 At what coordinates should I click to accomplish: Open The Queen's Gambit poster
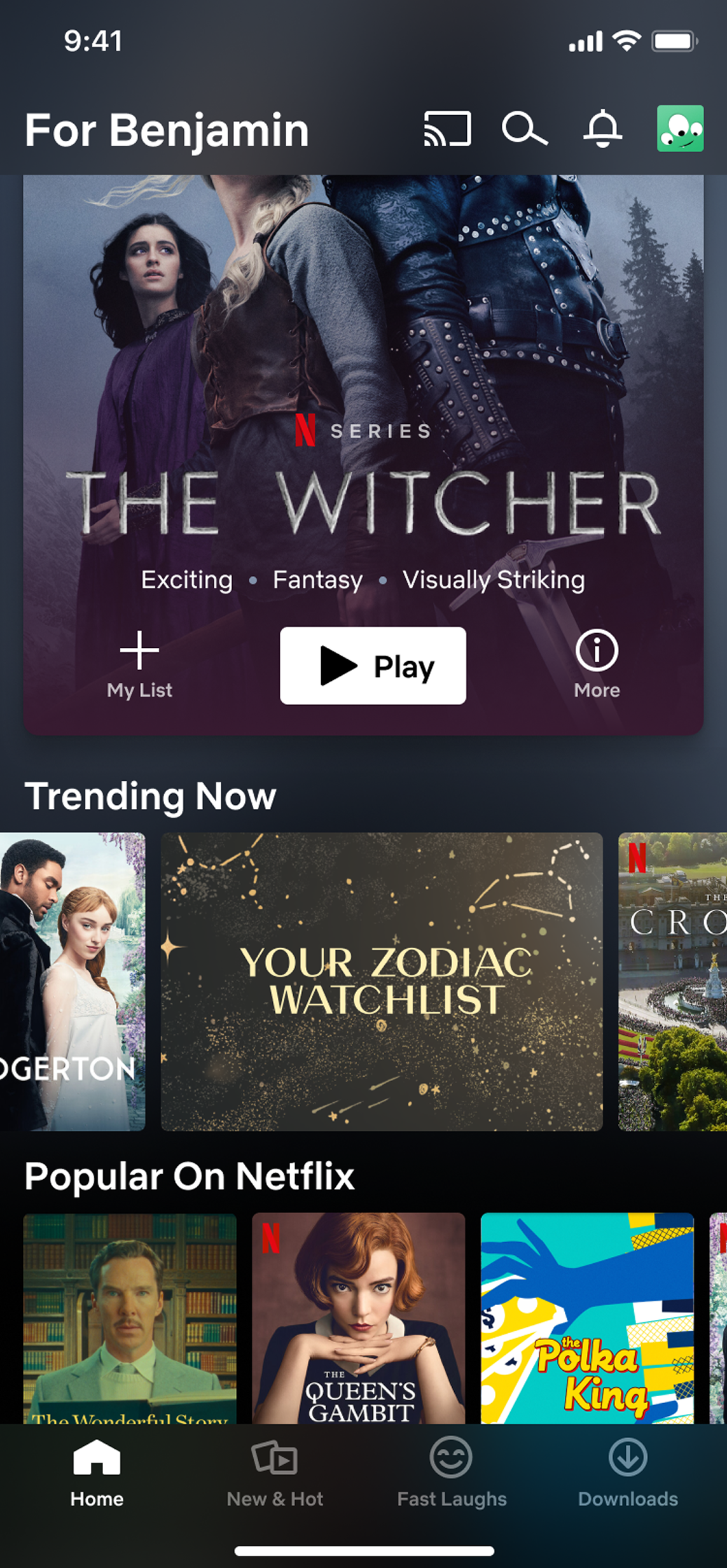(x=359, y=1318)
